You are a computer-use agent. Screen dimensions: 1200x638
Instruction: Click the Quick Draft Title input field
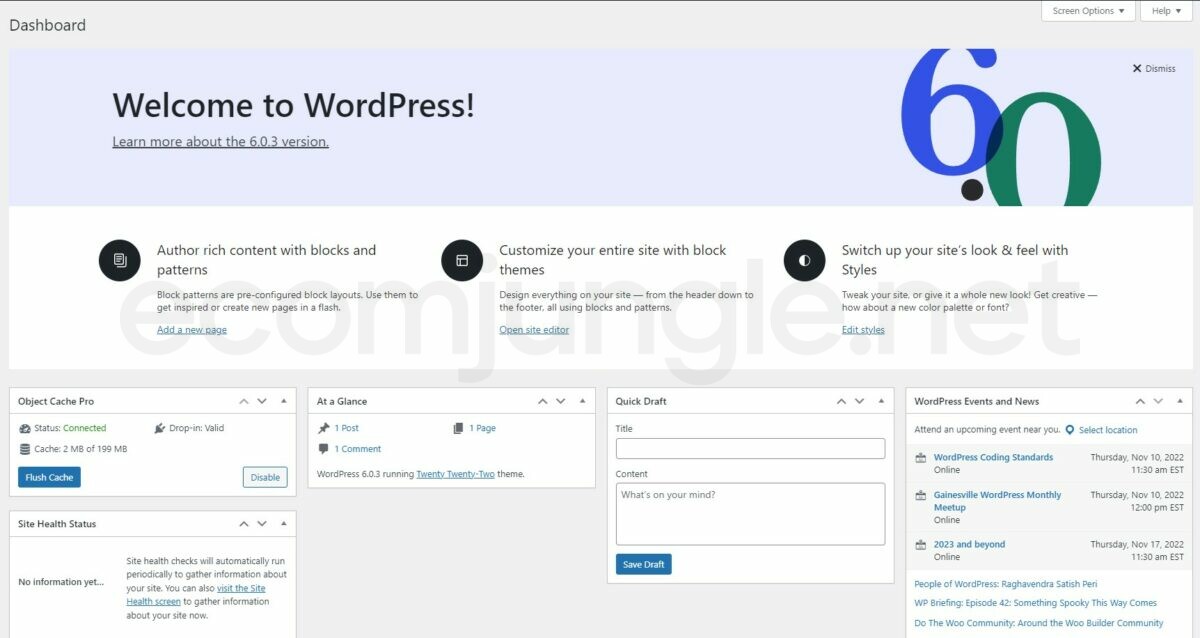(750, 448)
